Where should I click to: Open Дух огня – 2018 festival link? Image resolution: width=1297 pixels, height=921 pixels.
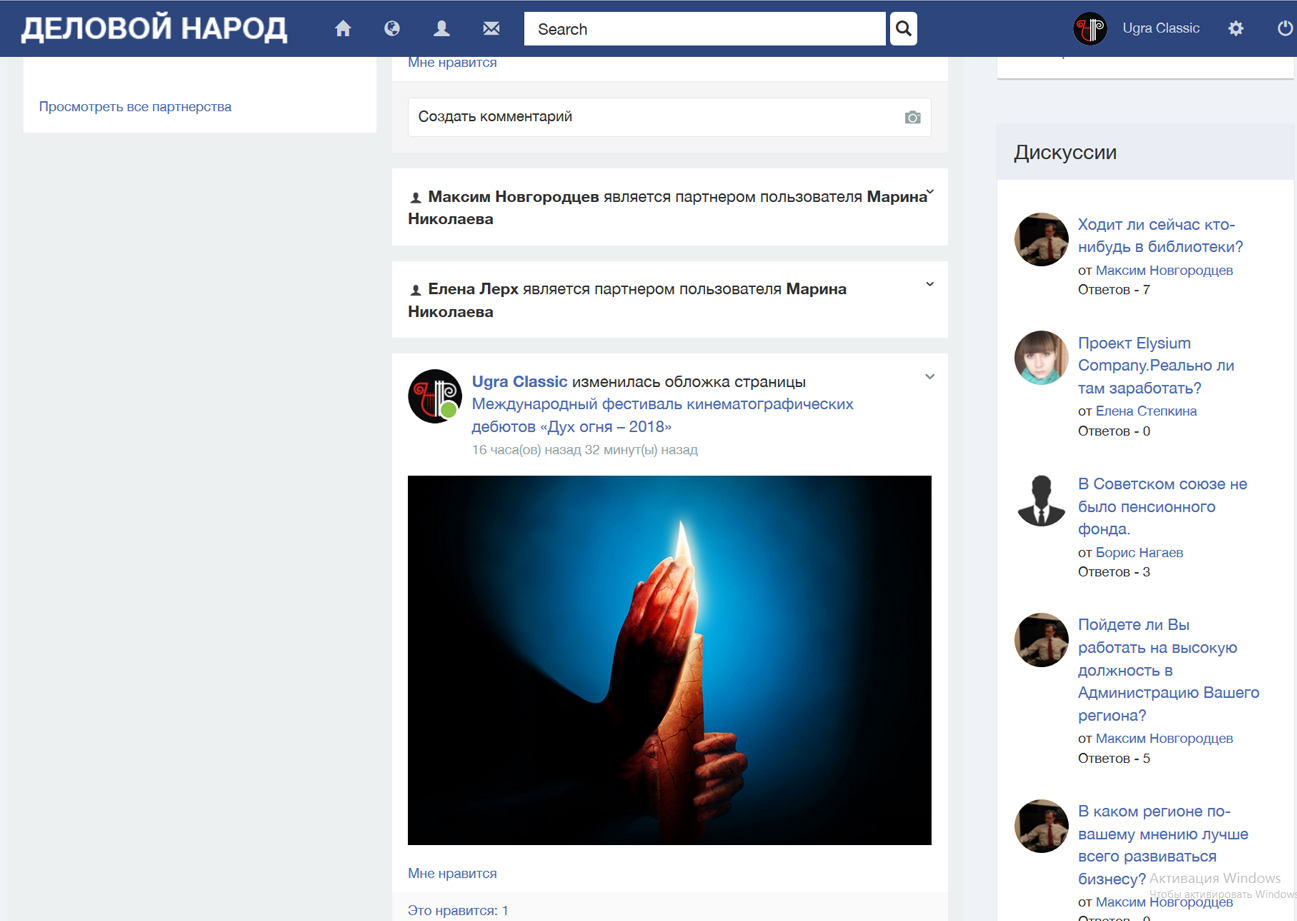coord(662,416)
